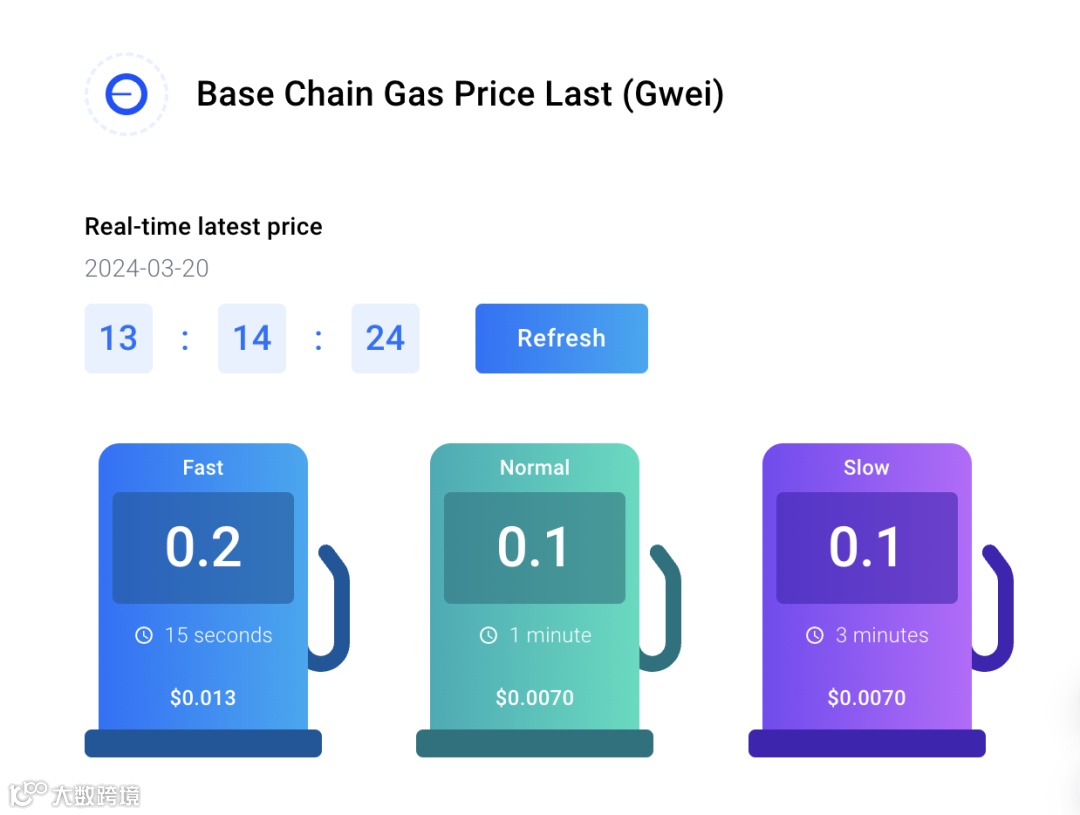
Task: Click the purple Slow pump nozzle handle
Action: [1001, 610]
